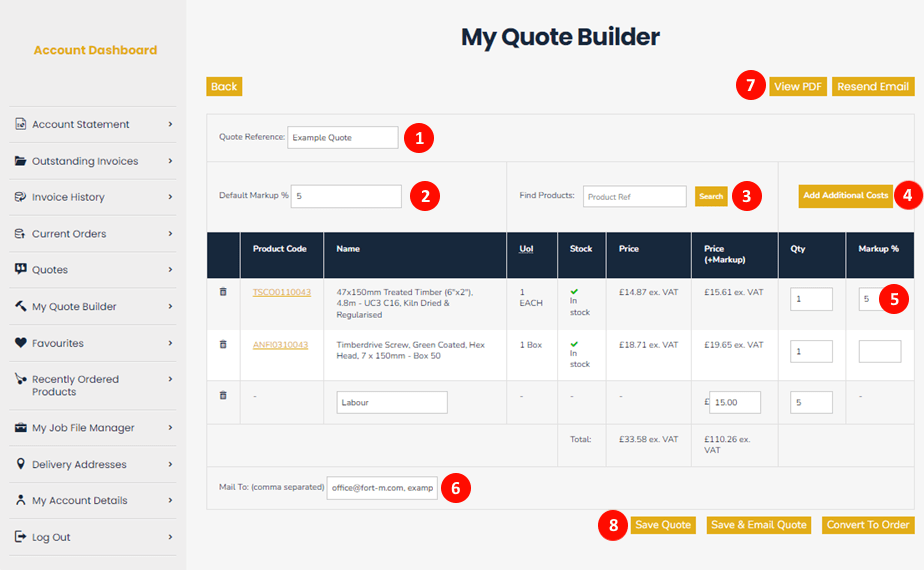This screenshot has width=924, height=570.
Task: Delete the Labour row with trash icon
Action: pos(223,396)
